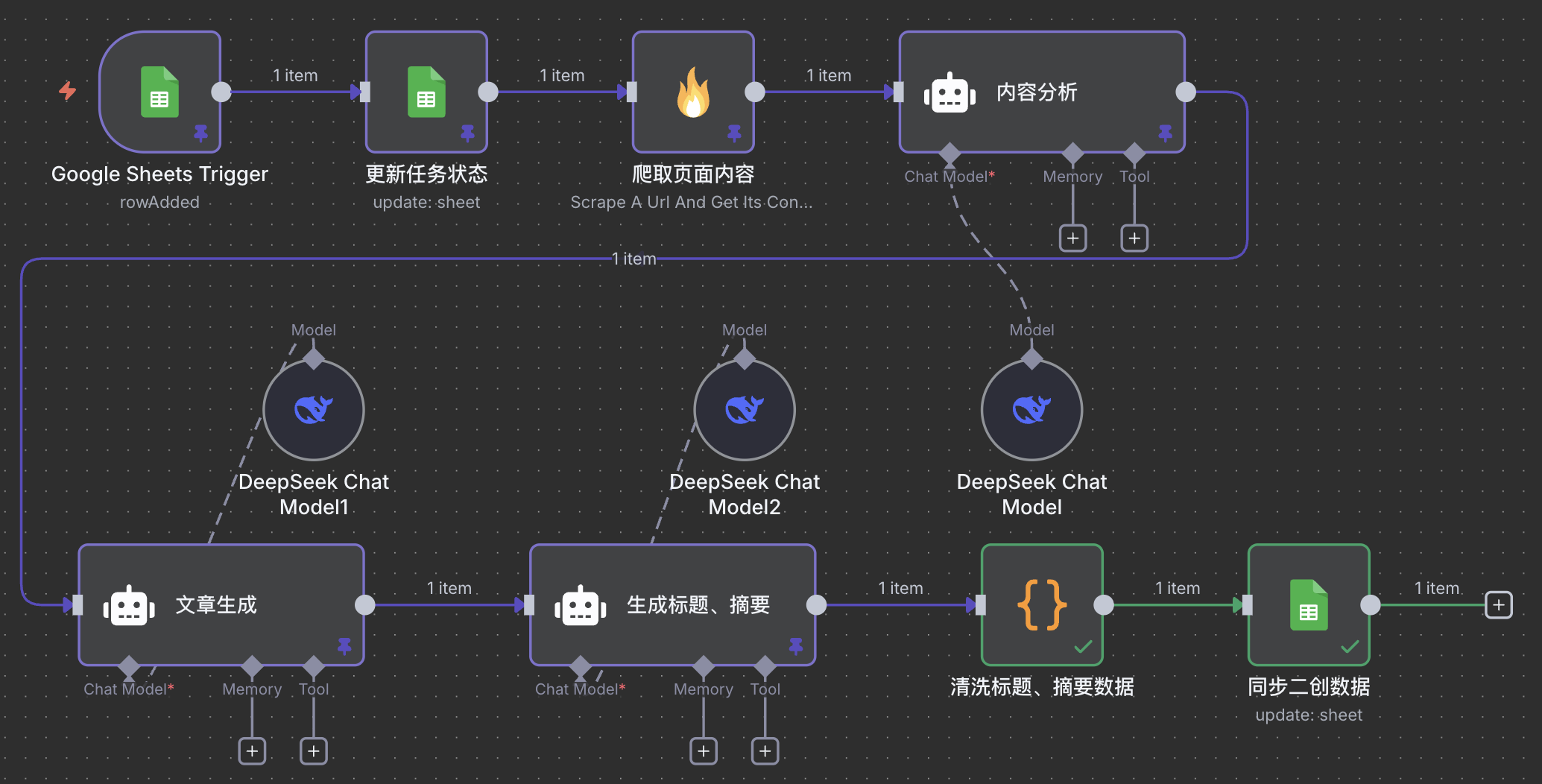Add a Tool to 生成标题、摘要 agent
1542x784 pixels.
click(765, 751)
